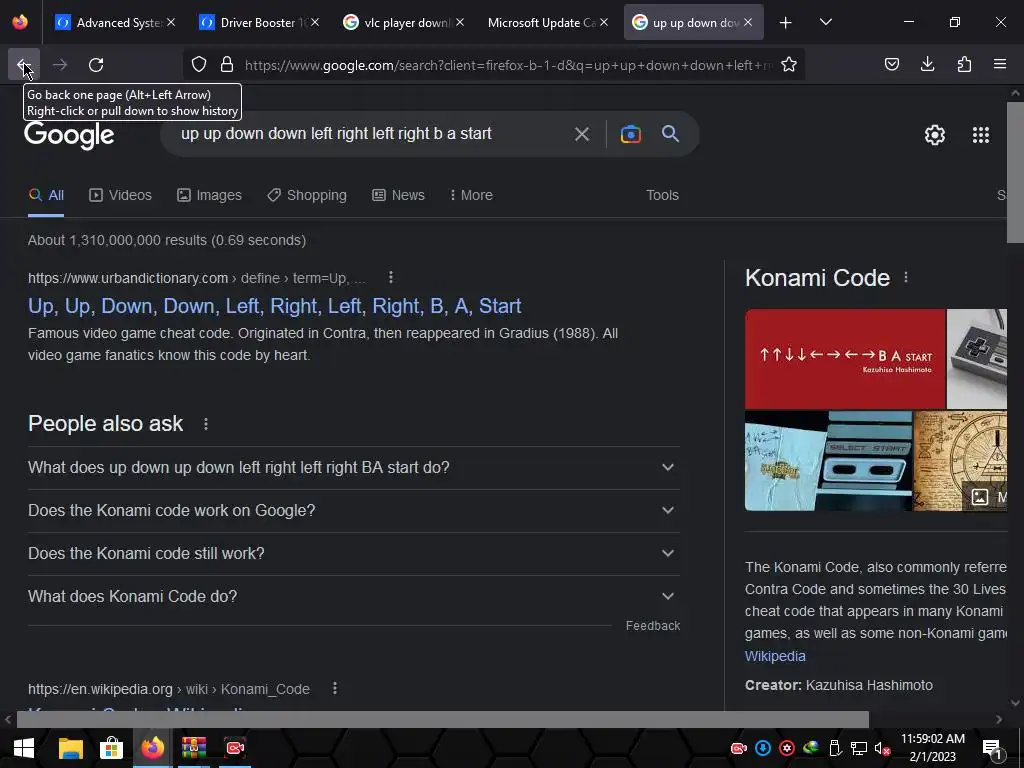This screenshot has height=768, width=1024.
Task: Expand Does the Konami code work on Google
Action: tap(353, 511)
